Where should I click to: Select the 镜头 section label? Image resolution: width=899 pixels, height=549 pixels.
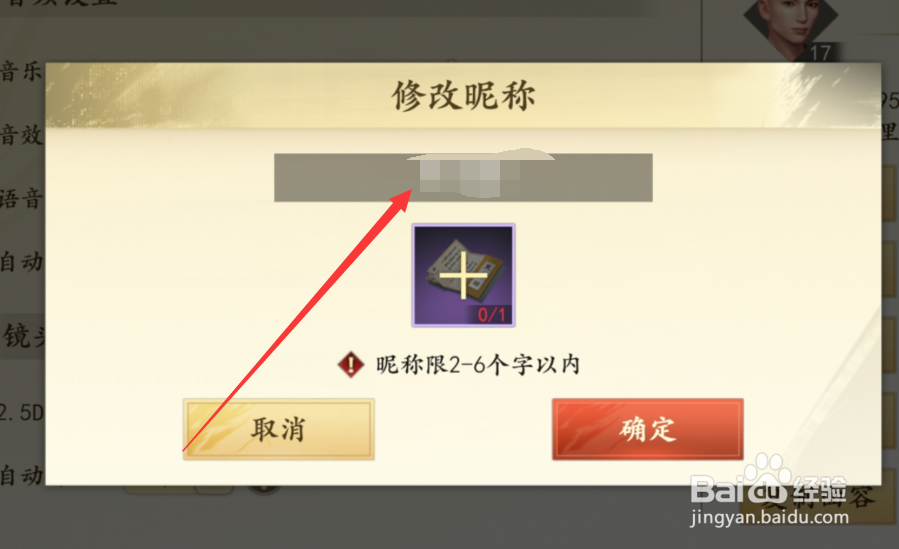(23, 335)
